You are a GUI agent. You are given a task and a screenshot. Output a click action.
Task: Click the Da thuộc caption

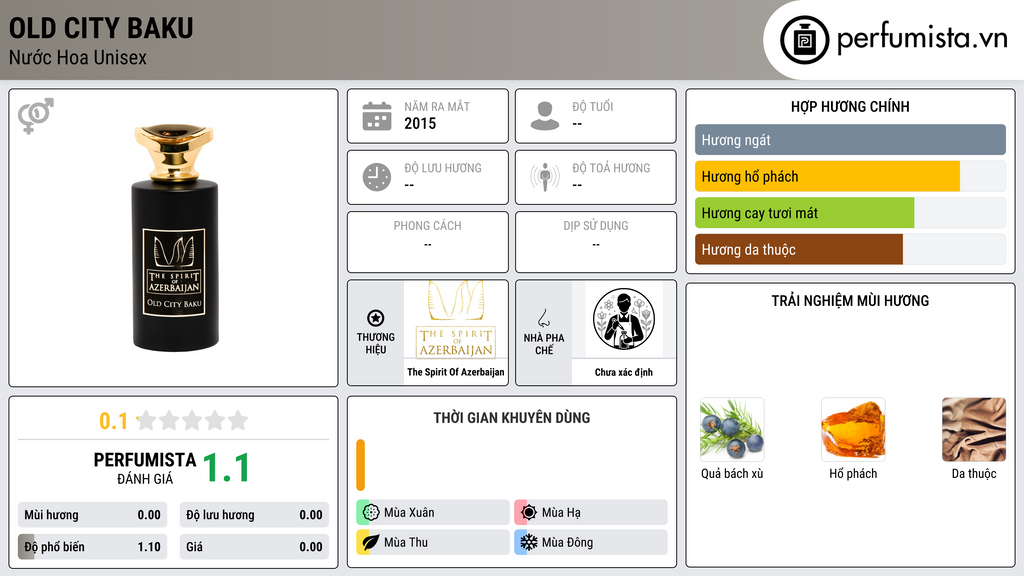click(974, 473)
